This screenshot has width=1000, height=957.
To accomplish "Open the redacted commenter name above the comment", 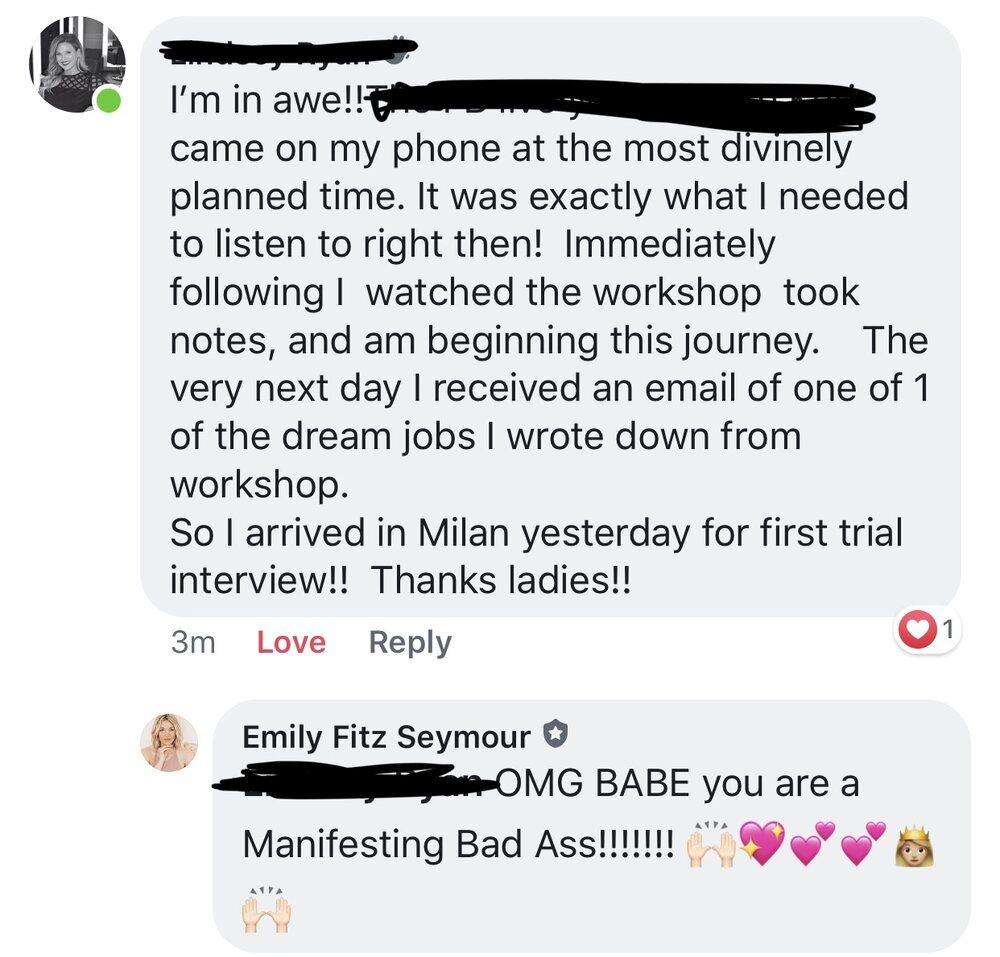I will click(x=280, y=48).
